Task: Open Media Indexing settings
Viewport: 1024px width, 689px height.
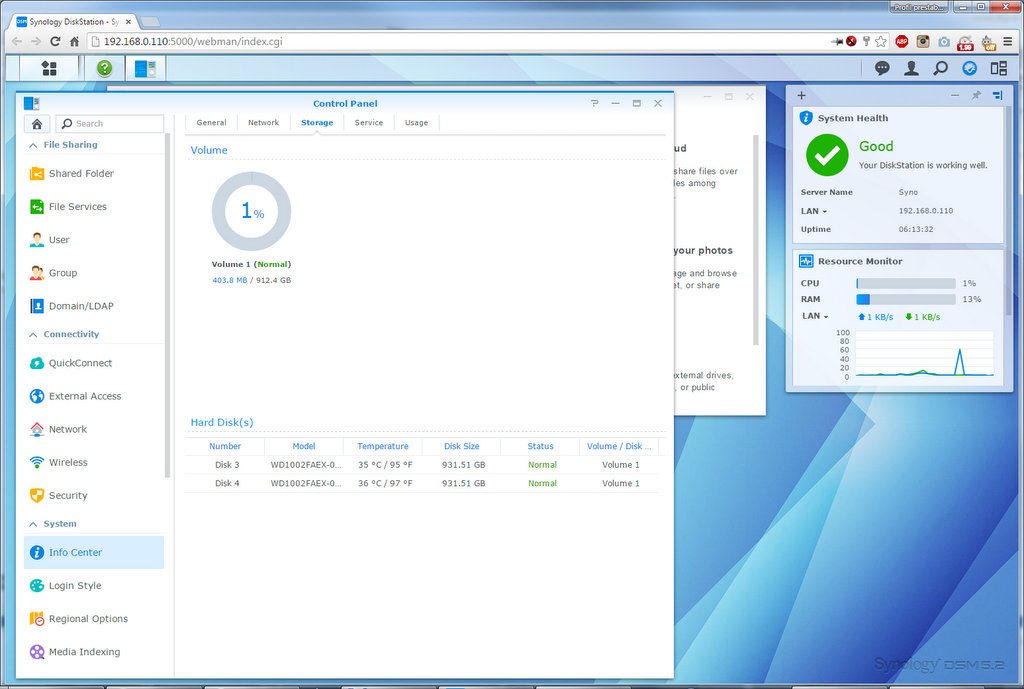Action: pyautogui.click(x=93, y=652)
